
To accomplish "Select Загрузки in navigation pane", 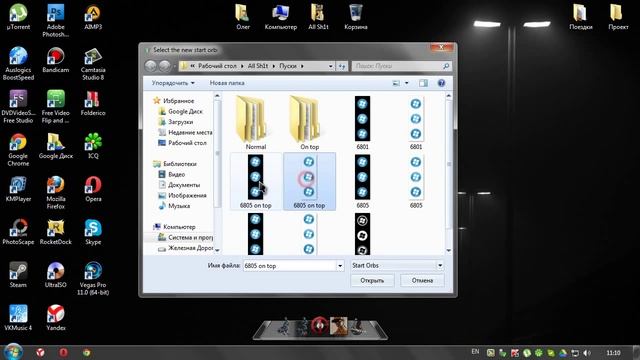I will click(x=180, y=122).
